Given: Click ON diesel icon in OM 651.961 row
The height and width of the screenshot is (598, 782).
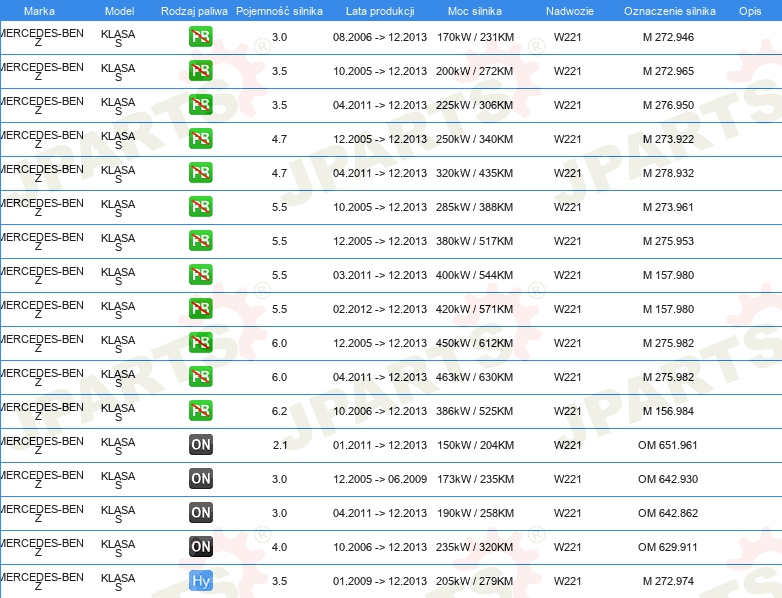Looking at the screenshot, I should pyautogui.click(x=201, y=444).
